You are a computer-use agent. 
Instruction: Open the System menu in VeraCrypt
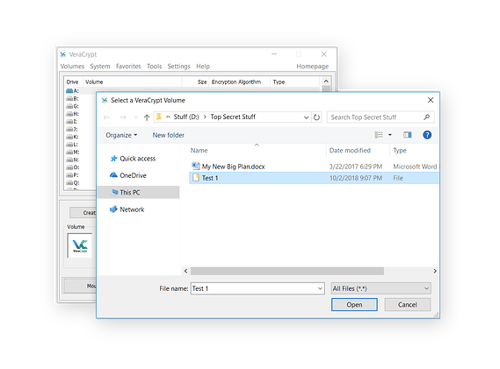[100, 66]
